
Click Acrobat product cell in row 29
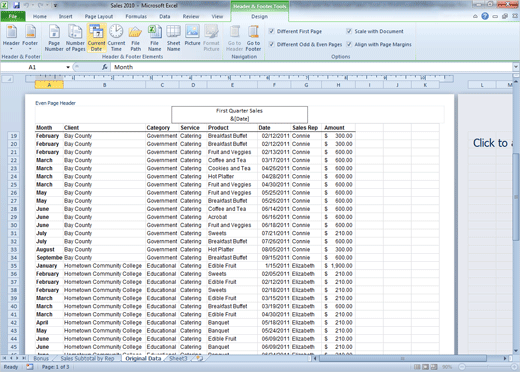[232, 217]
